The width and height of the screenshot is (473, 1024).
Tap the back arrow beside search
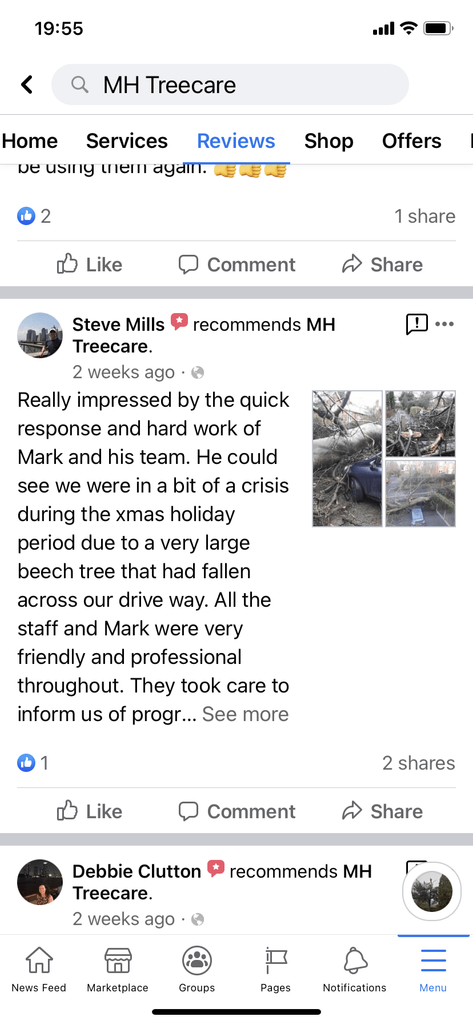pyautogui.click(x=27, y=85)
